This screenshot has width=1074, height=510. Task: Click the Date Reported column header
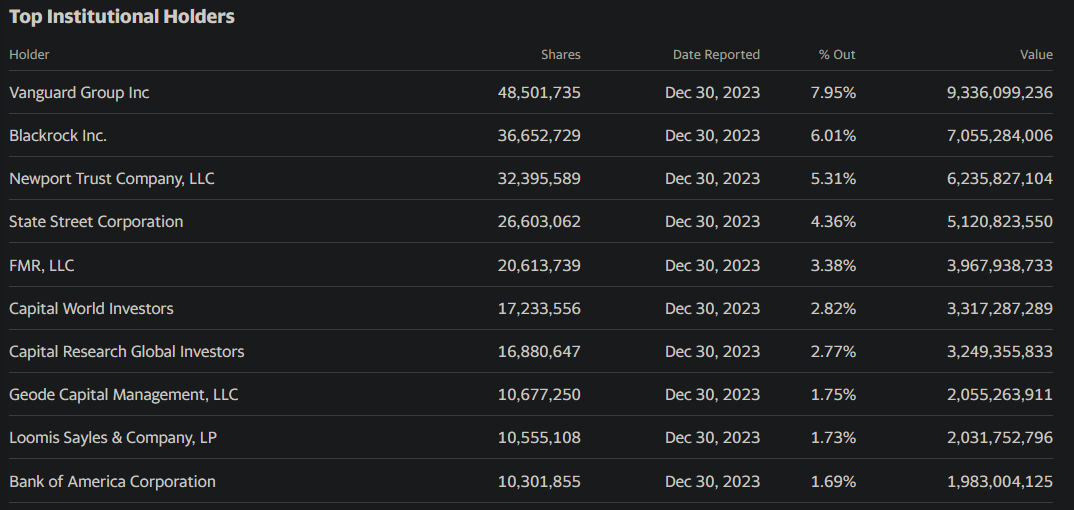tap(716, 55)
